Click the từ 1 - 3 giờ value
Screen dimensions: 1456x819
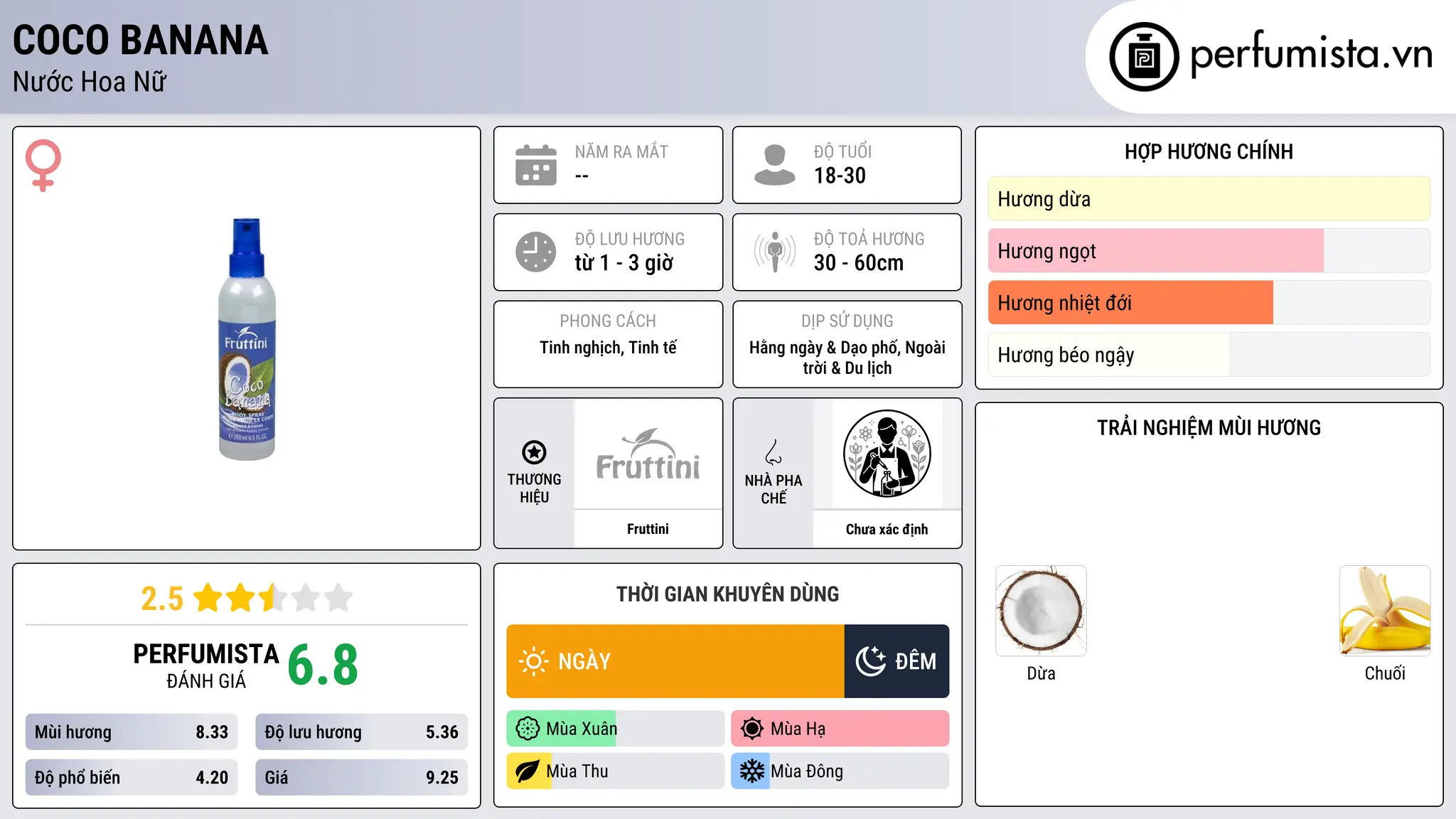pos(623,263)
